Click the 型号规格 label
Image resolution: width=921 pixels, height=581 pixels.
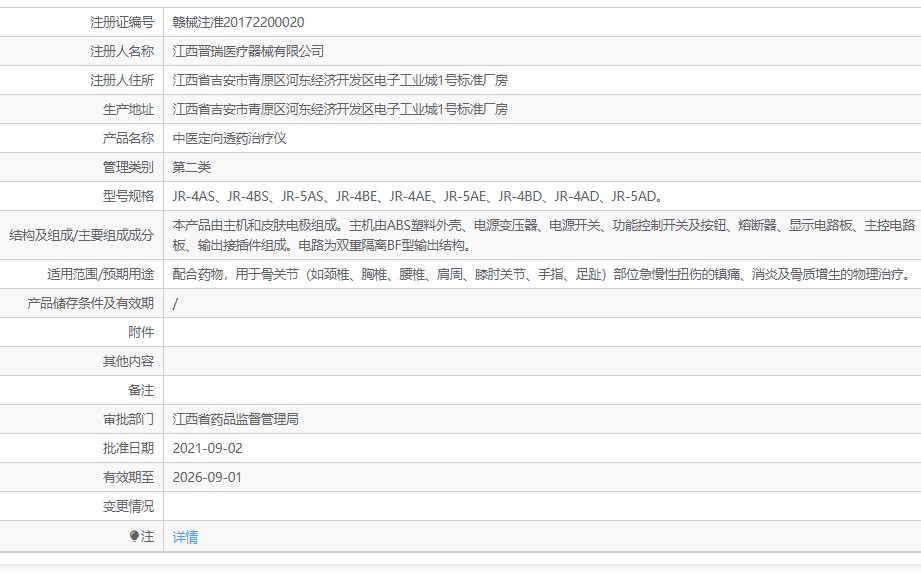pos(129,196)
